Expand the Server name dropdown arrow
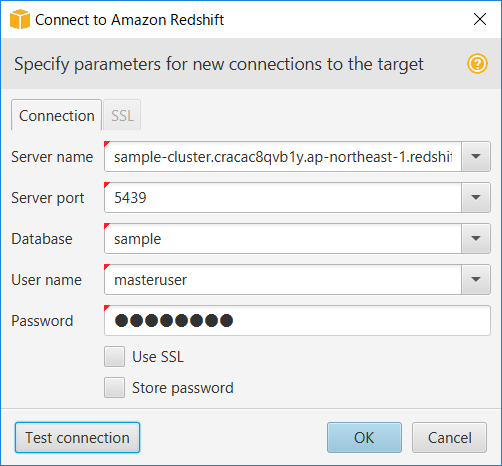This screenshot has width=502, height=466. pyautogui.click(x=476, y=156)
